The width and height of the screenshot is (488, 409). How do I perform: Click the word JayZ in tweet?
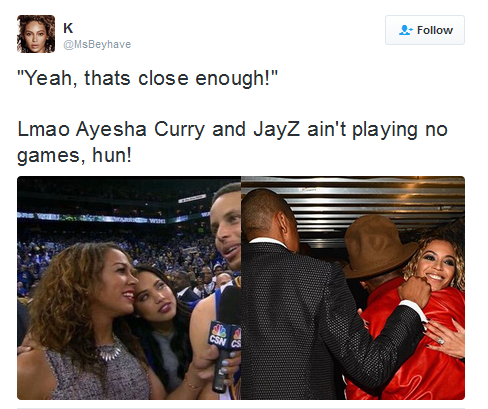point(277,129)
